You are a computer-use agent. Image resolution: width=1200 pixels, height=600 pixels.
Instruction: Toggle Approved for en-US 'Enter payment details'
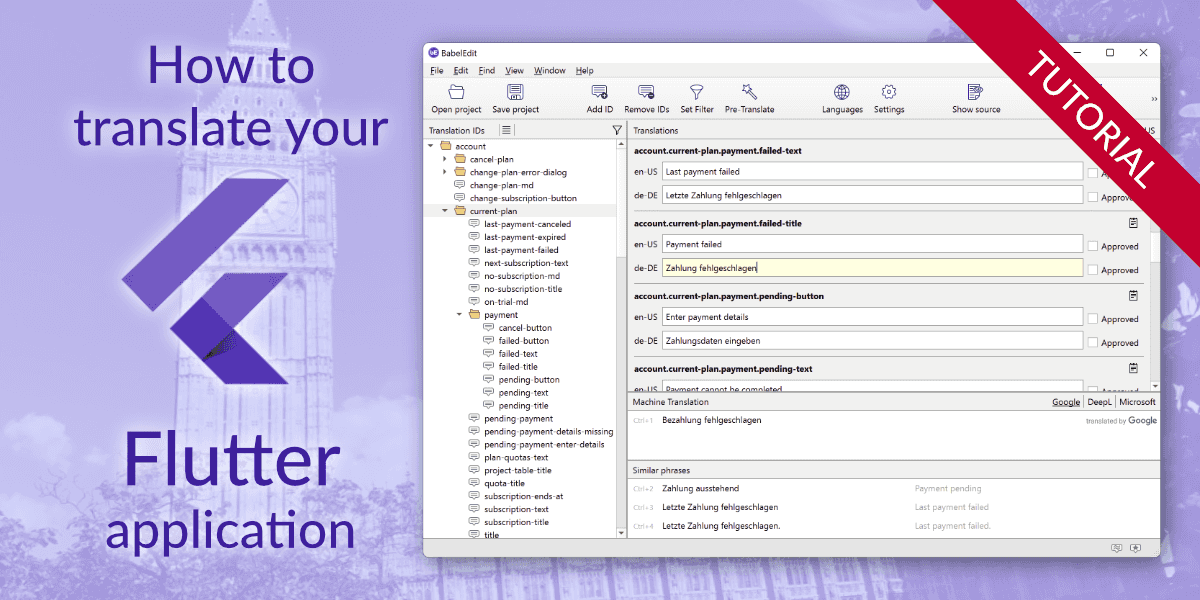1093,319
